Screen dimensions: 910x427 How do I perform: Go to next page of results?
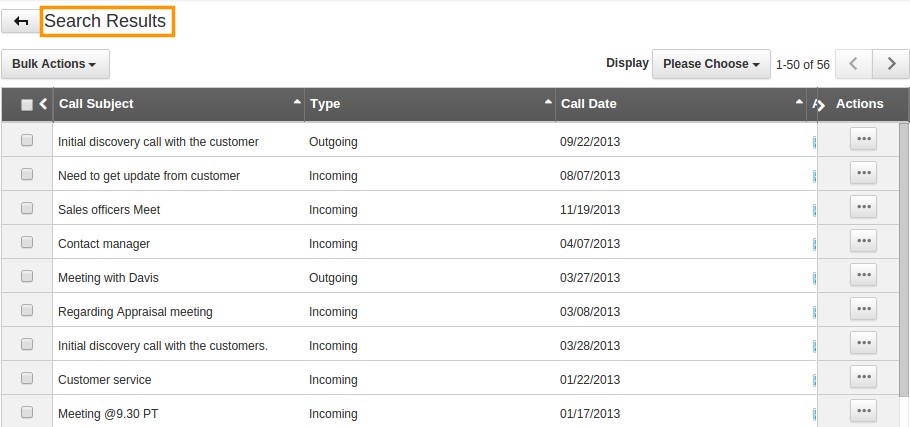click(891, 64)
